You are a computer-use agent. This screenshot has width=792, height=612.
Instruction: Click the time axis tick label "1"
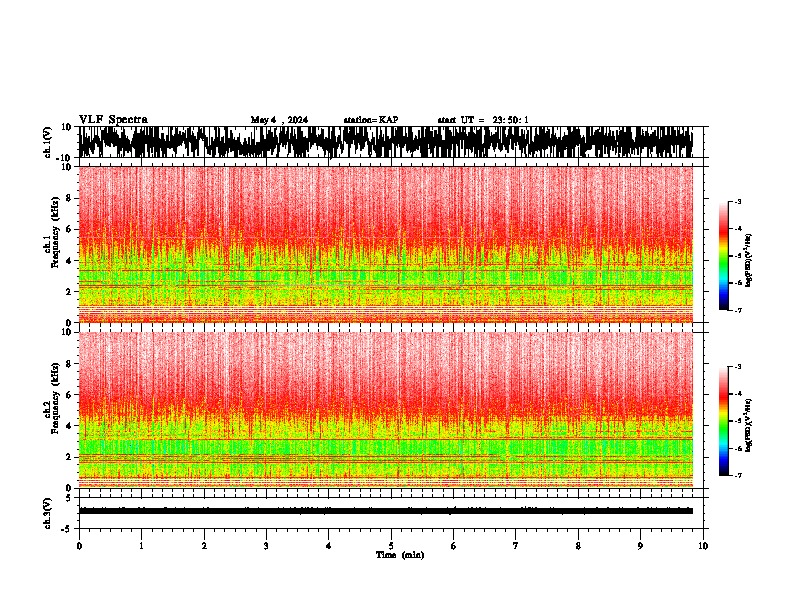(x=141, y=546)
